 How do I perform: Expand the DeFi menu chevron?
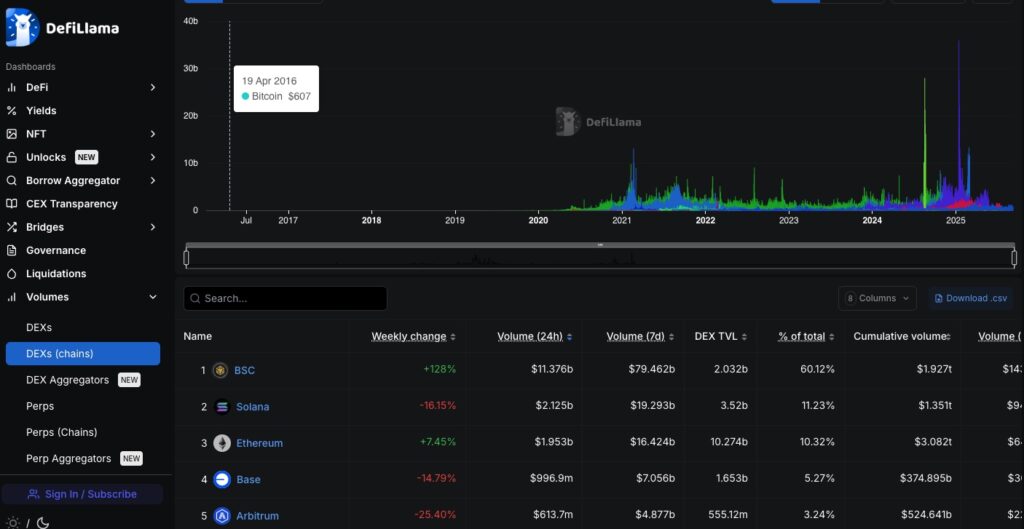click(x=153, y=88)
